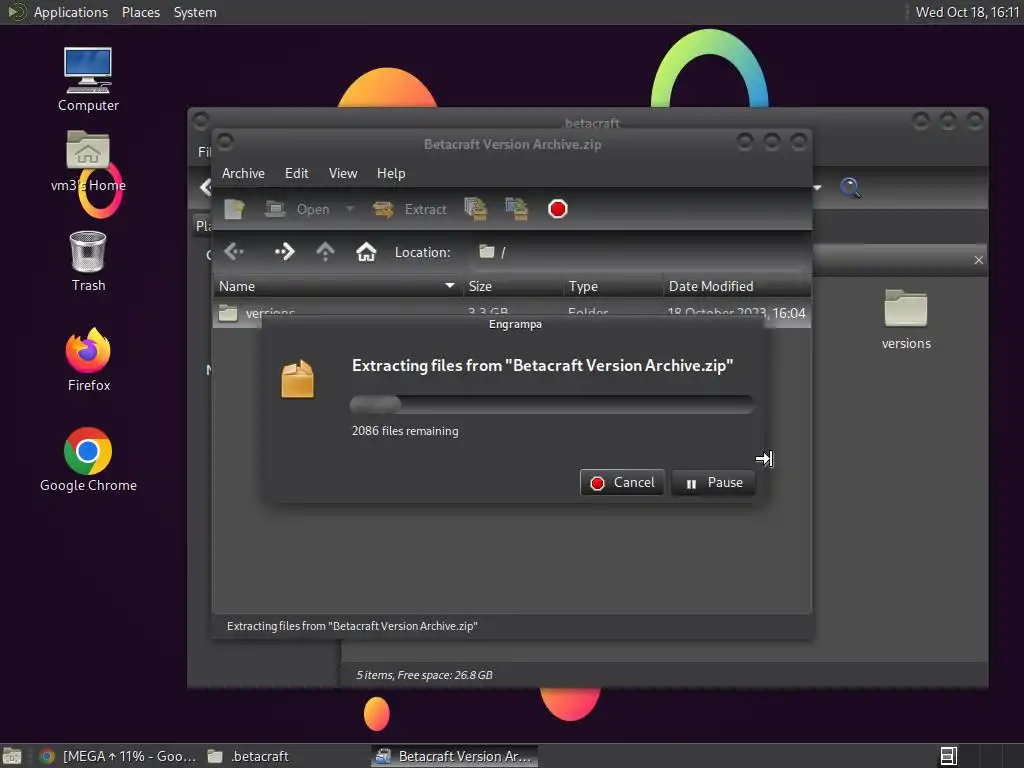Click the new archive toolbar icon
1024x768 pixels.
(234, 209)
